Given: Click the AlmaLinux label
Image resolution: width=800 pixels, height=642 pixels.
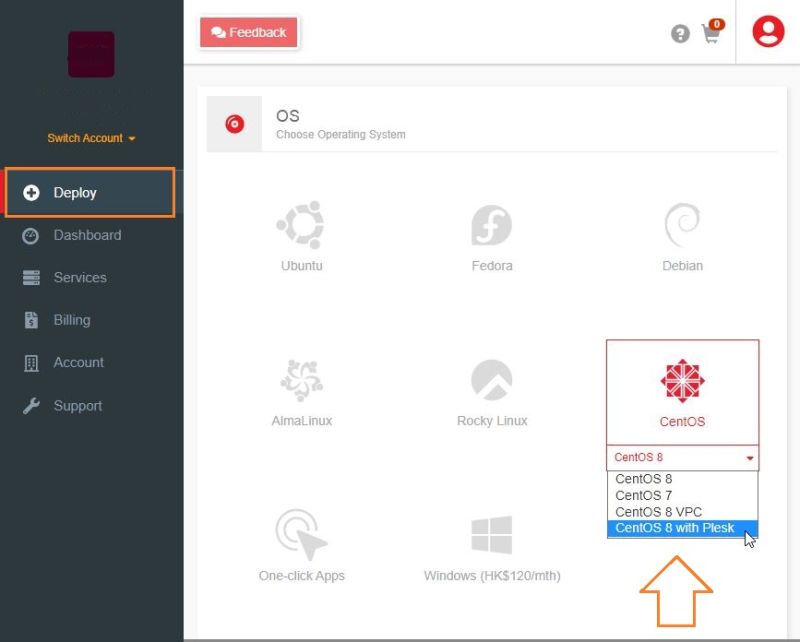Looking at the screenshot, I should tap(302, 421).
